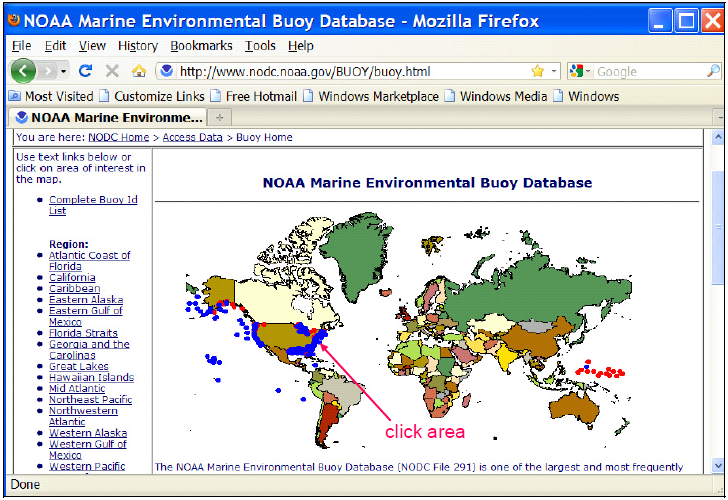The image size is (728, 500).
Task: Open the Tools menu
Action: (260, 45)
